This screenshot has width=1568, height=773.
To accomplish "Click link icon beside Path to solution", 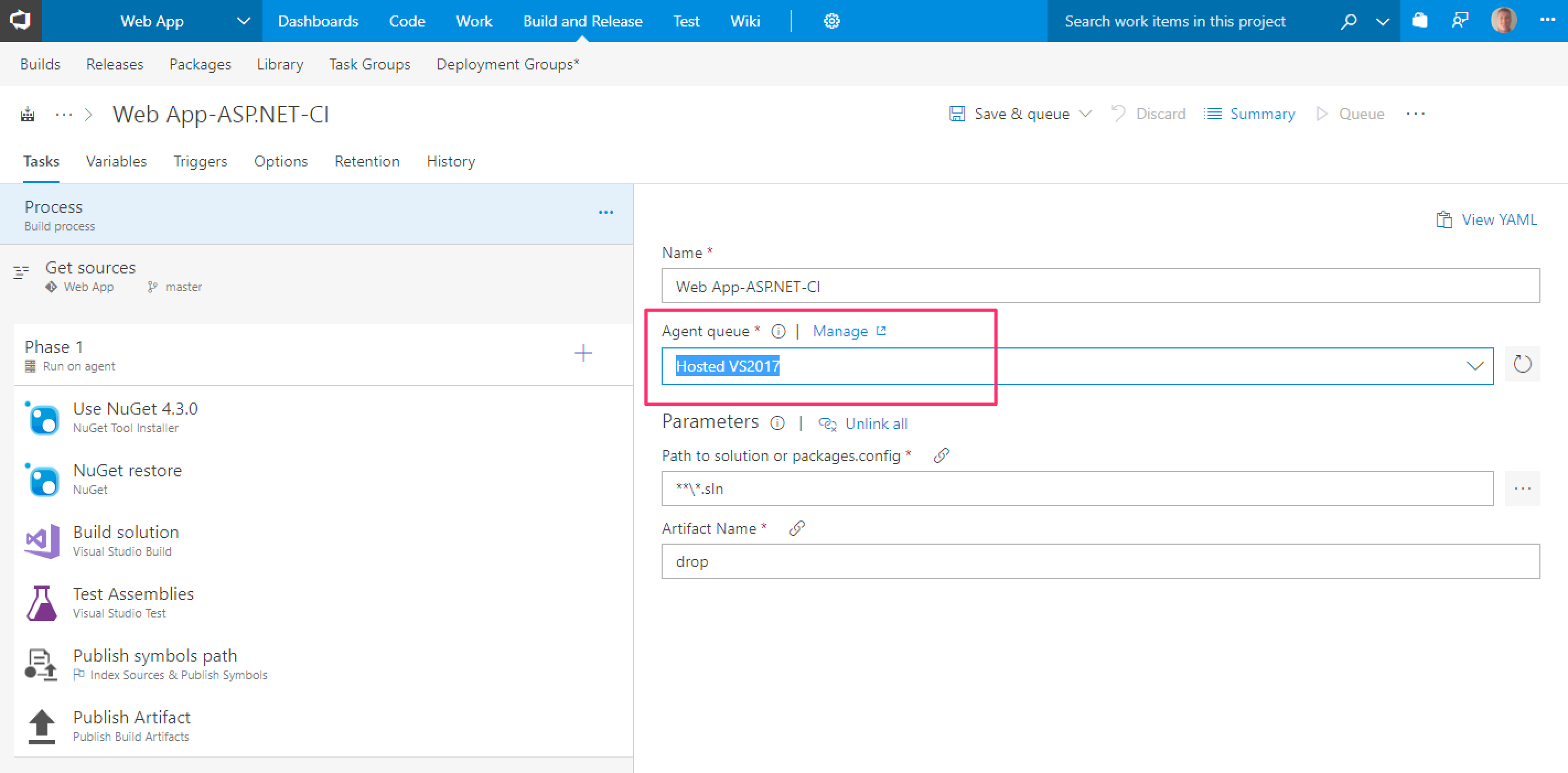I will point(941,455).
